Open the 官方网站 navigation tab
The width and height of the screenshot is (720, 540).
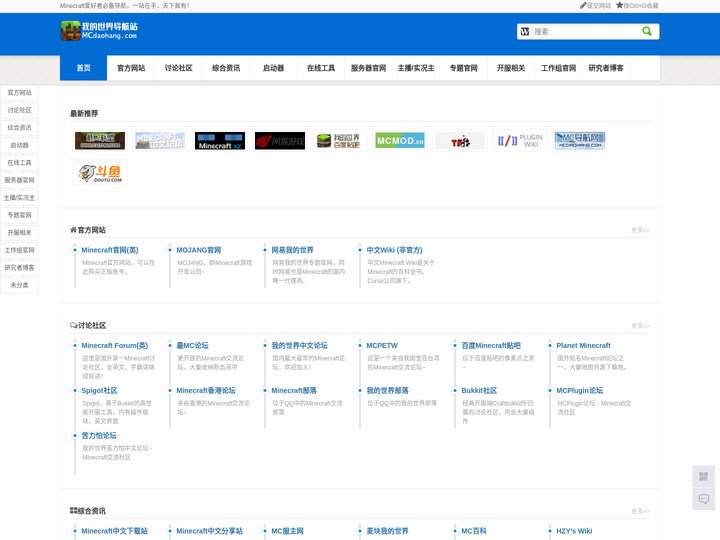coord(131,68)
